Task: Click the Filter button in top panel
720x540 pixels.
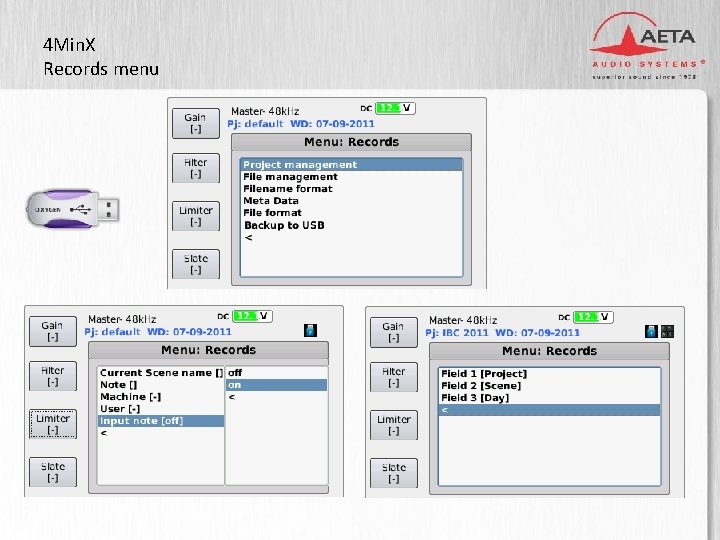Action: point(196,168)
